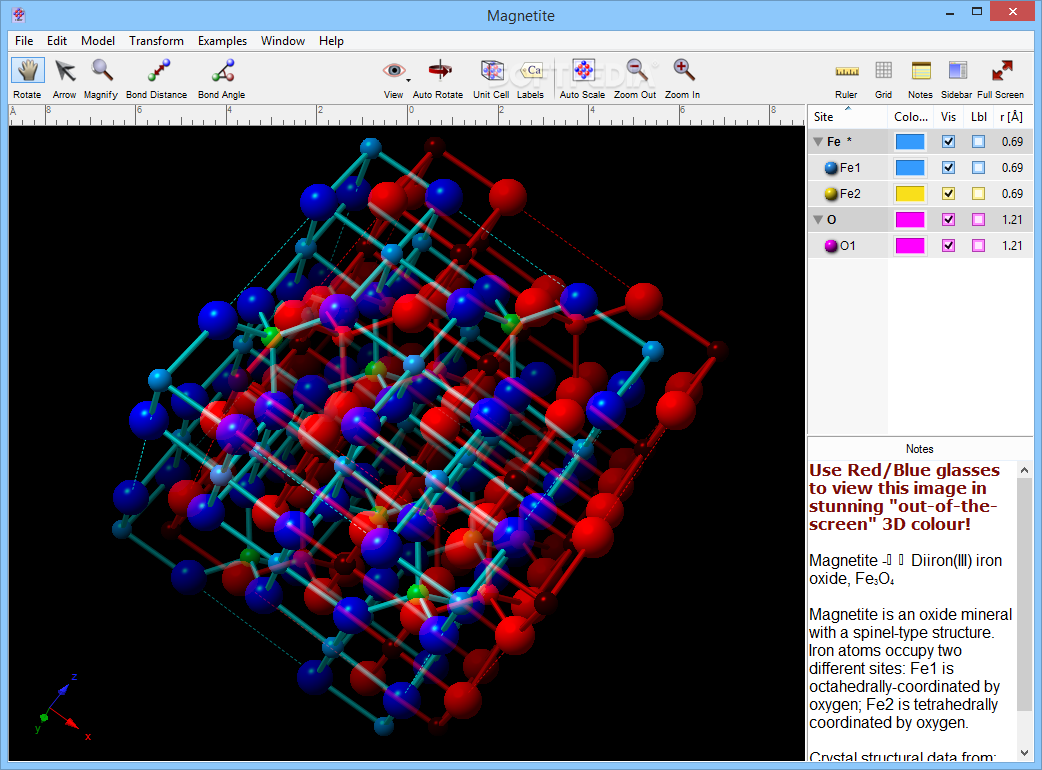Click the Notes panel heading

pos(919,448)
